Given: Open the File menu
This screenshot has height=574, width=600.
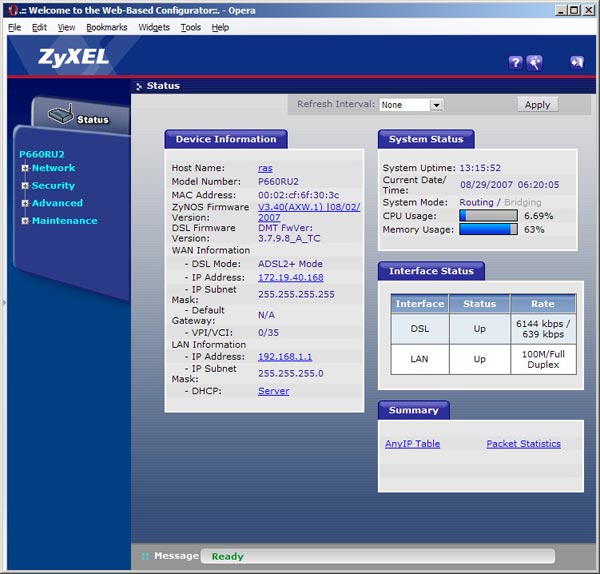Looking at the screenshot, I should point(15,27).
